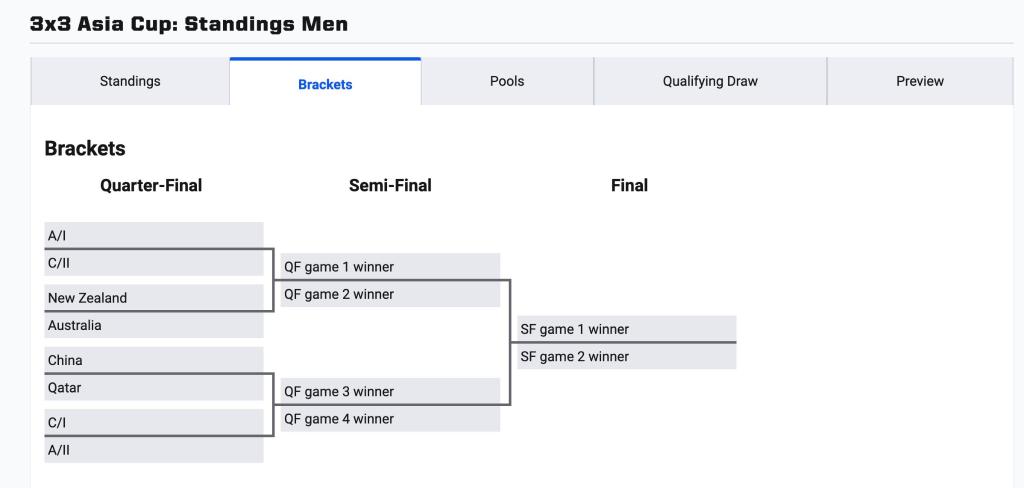Open the Qualifying Draw tab
This screenshot has height=488, width=1024.
pyautogui.click(x=710, y=82)
